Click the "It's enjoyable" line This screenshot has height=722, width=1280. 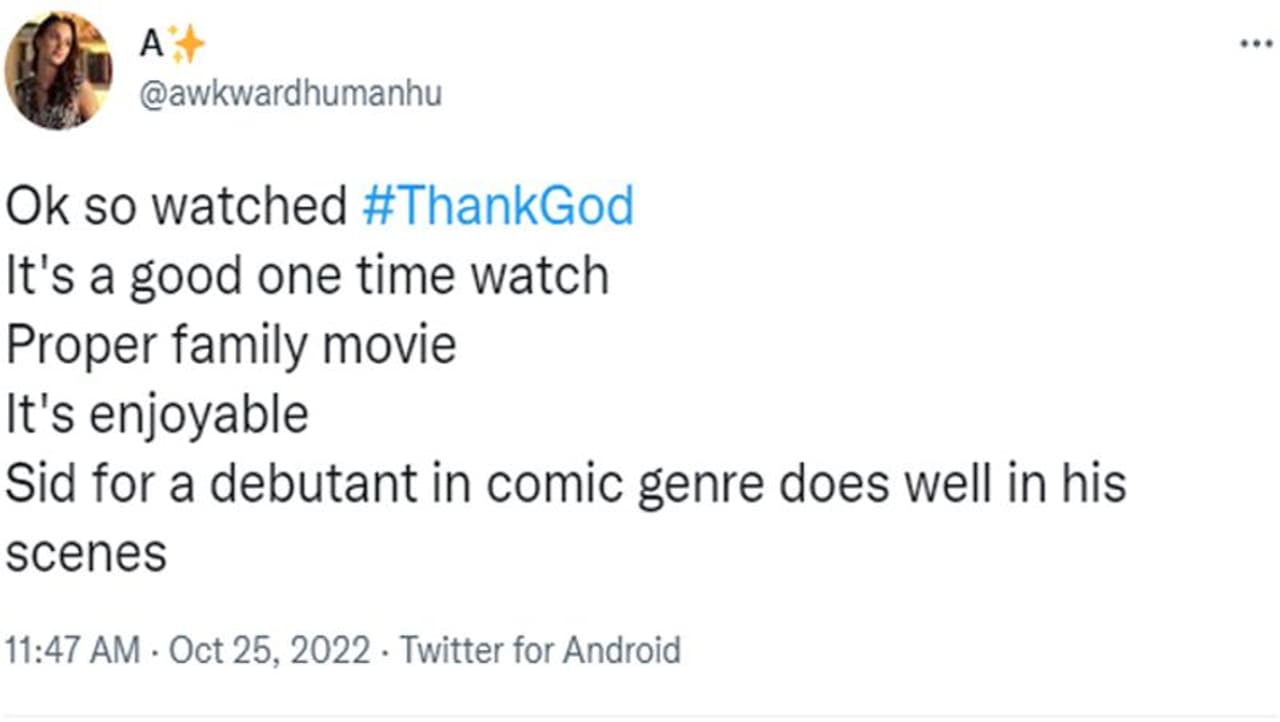coord(157,414)
